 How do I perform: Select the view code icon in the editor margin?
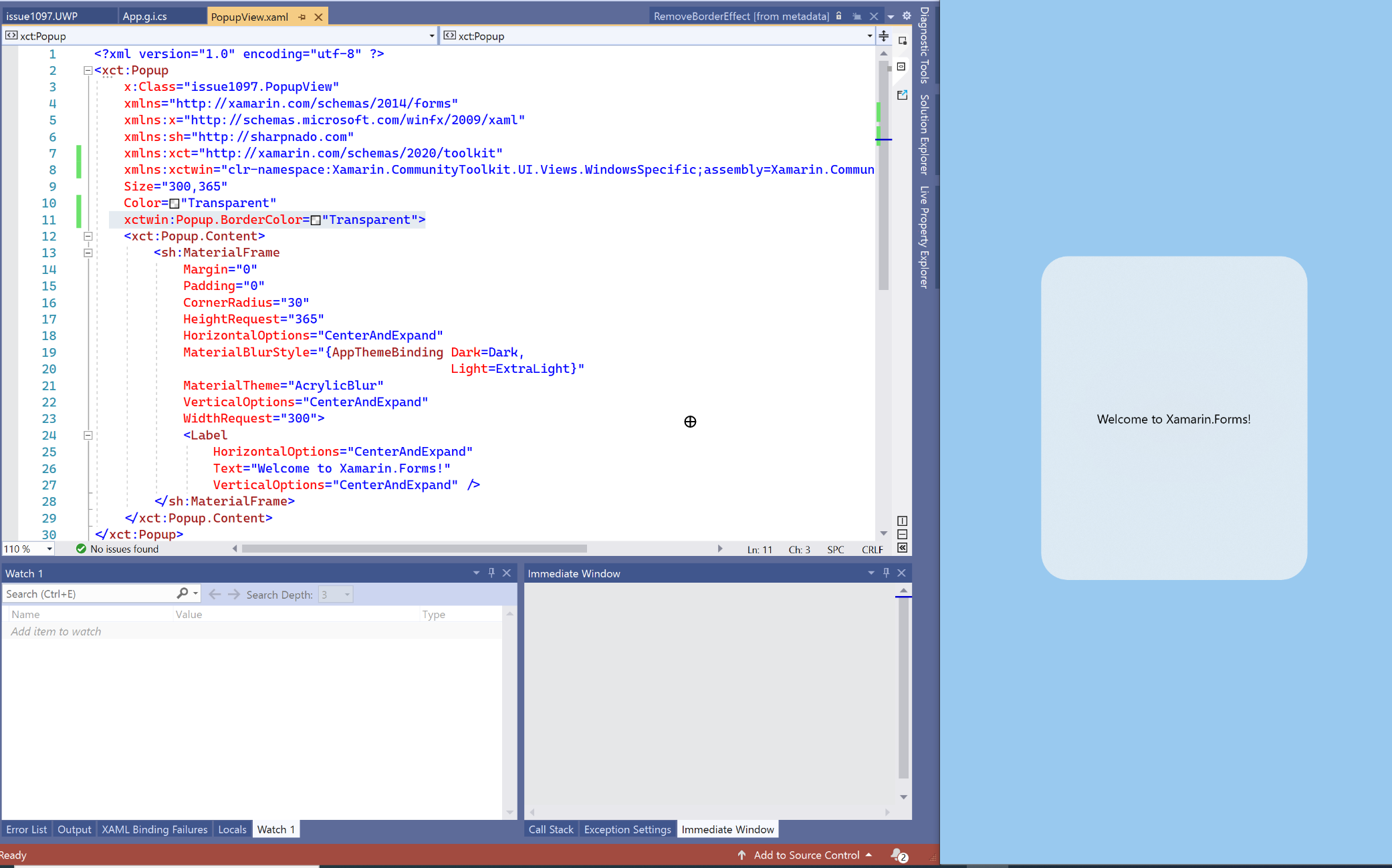(902, 66)
